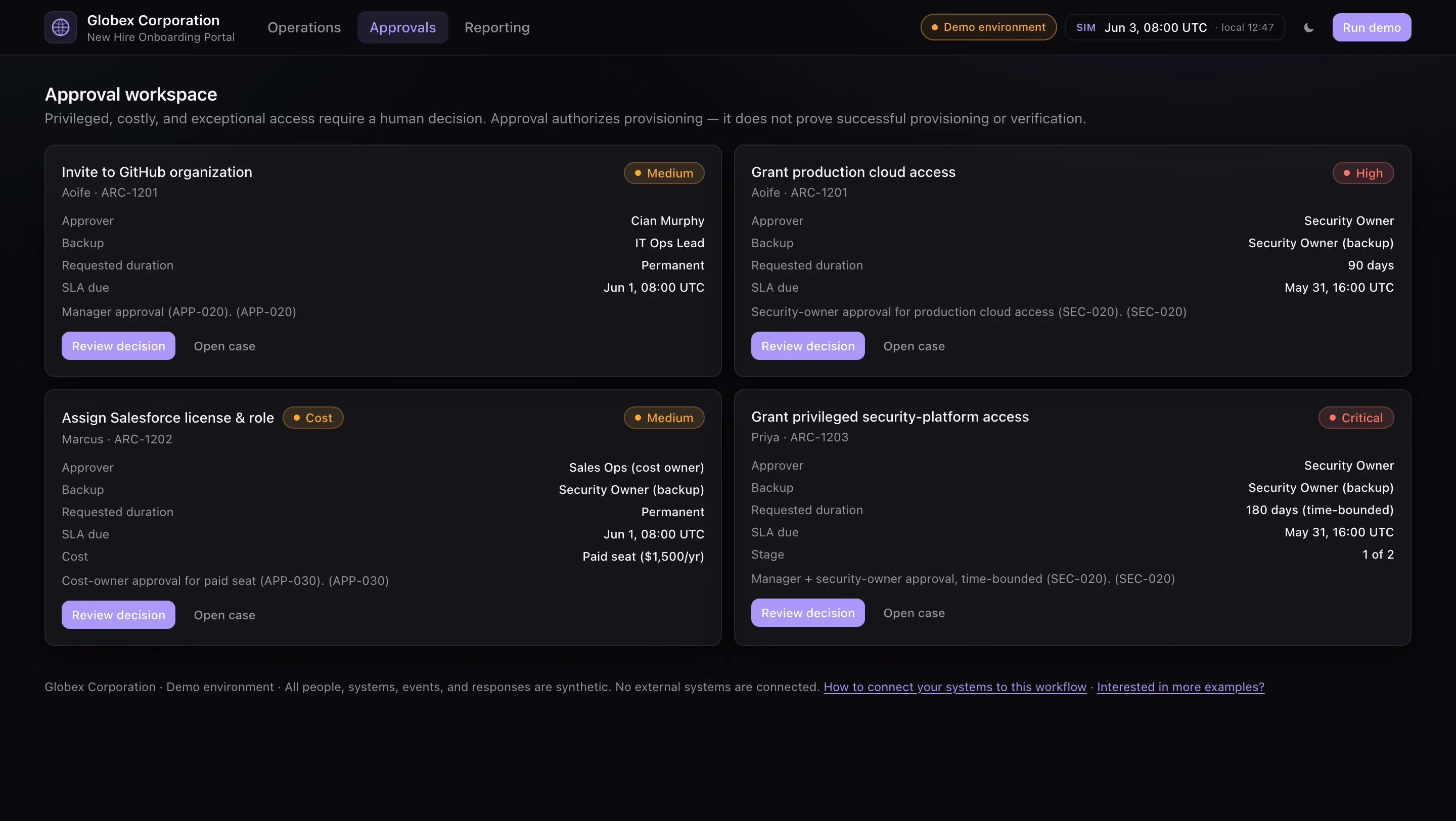This screenshot has height=821, width=1456.
Task: Open case for Invite to GitHub organization
Action: click(224, 346)
